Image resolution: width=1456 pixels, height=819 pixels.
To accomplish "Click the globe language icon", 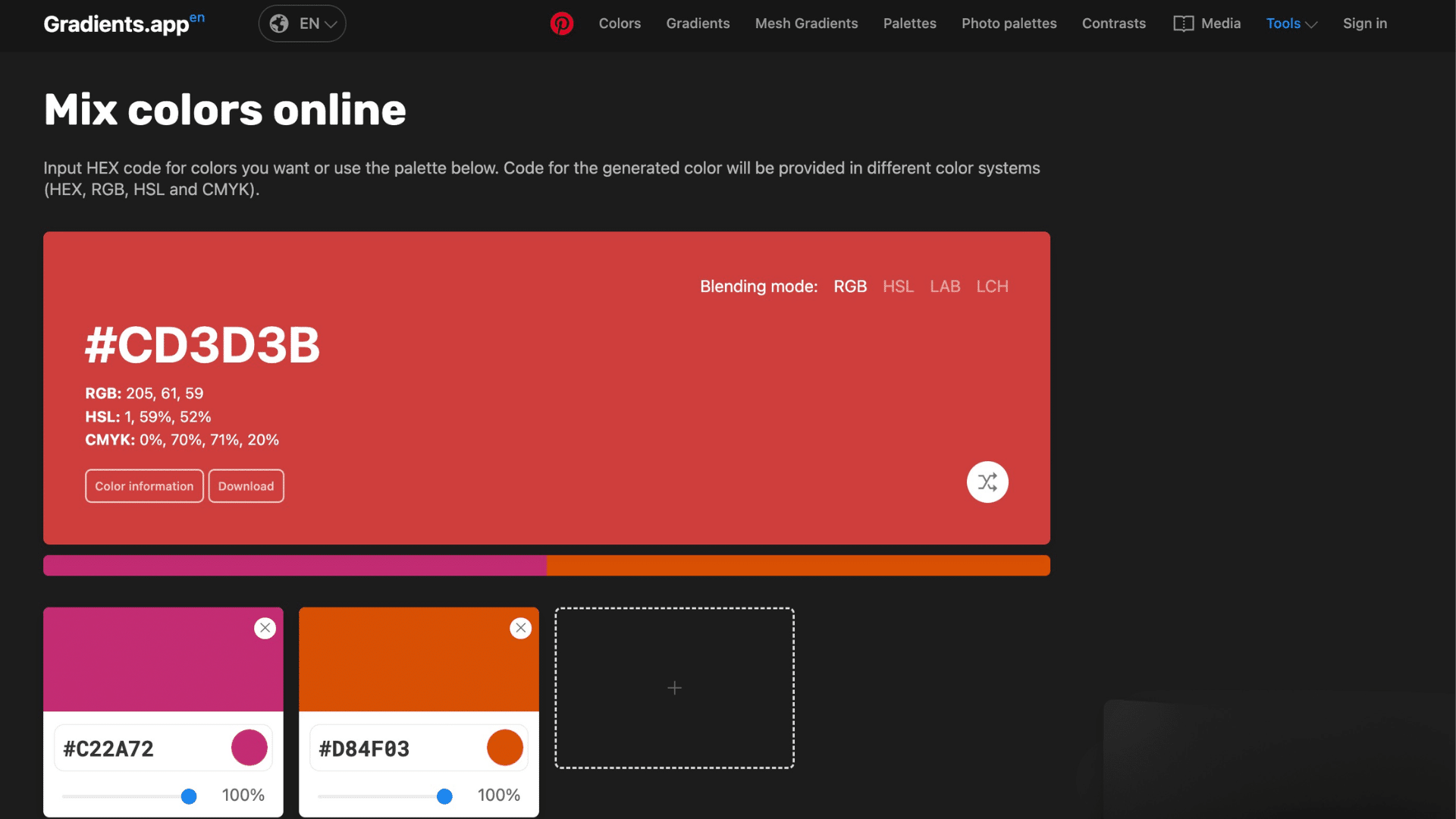I will click(x=279, y=24).
